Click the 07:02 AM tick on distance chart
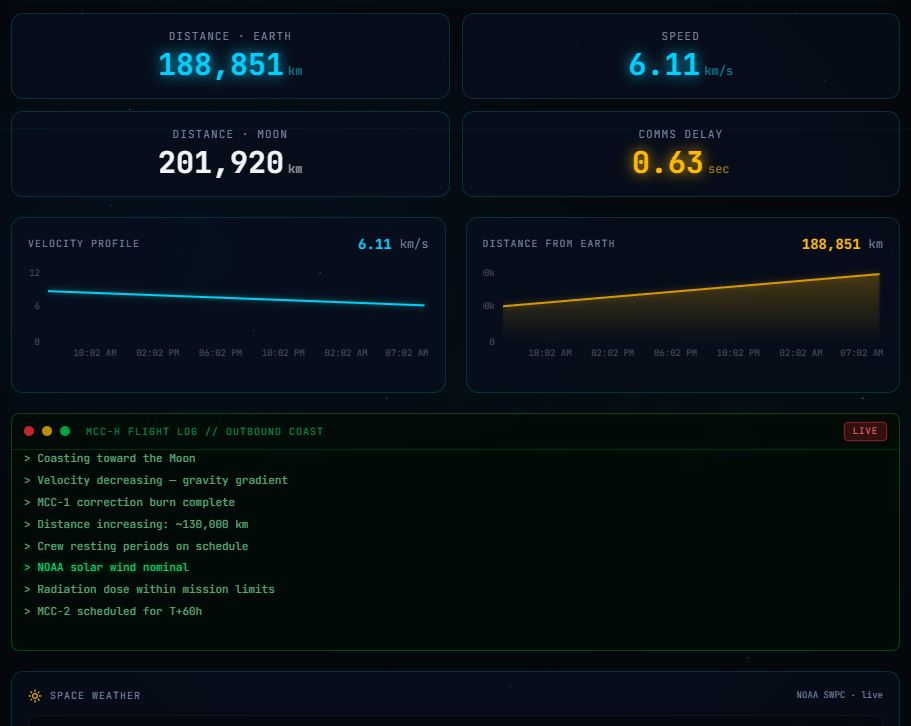This screenshot has height=726, width=911. (x=861, y=353)
